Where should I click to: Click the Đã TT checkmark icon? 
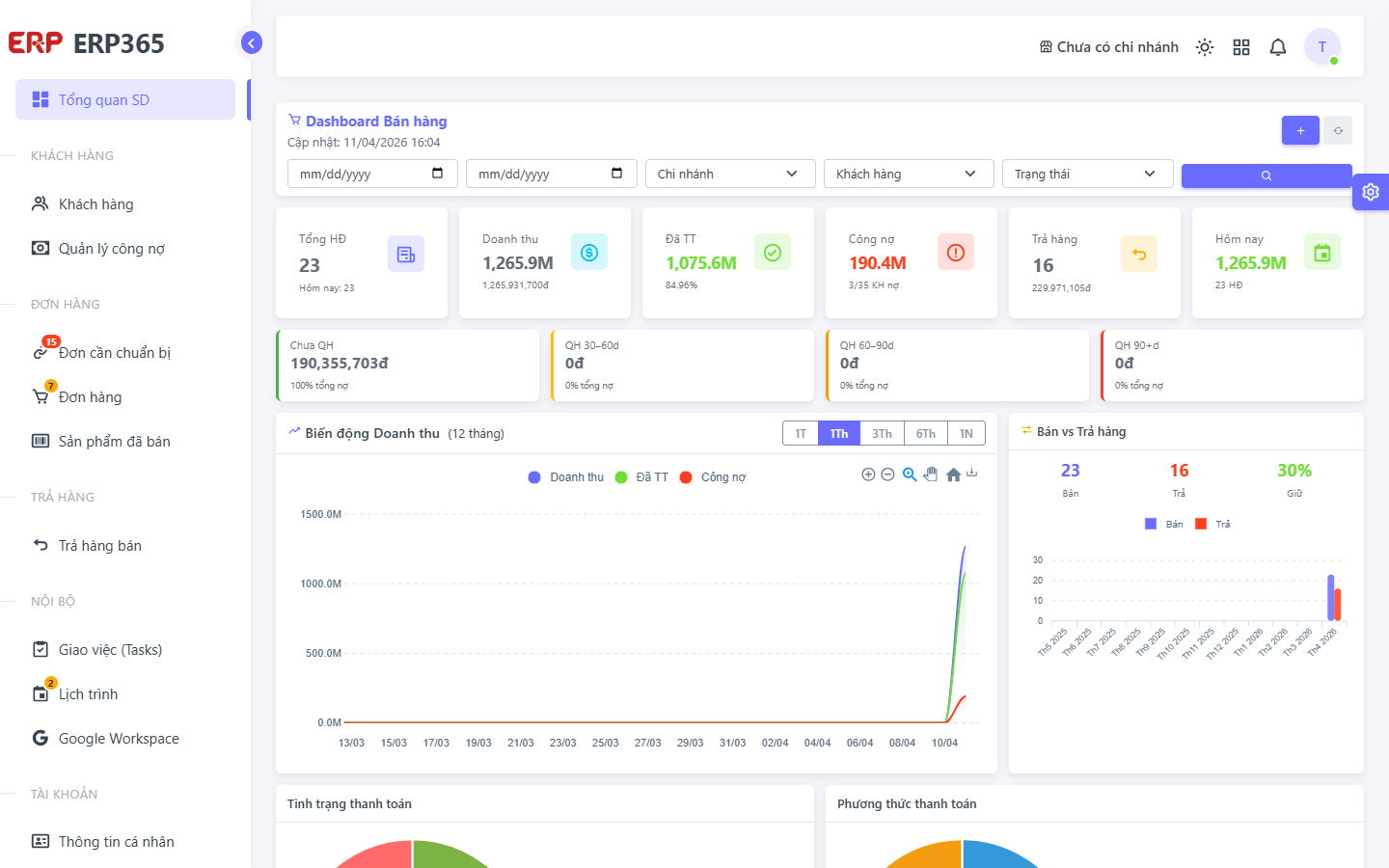pyautogui.click(x=773, y=252)
